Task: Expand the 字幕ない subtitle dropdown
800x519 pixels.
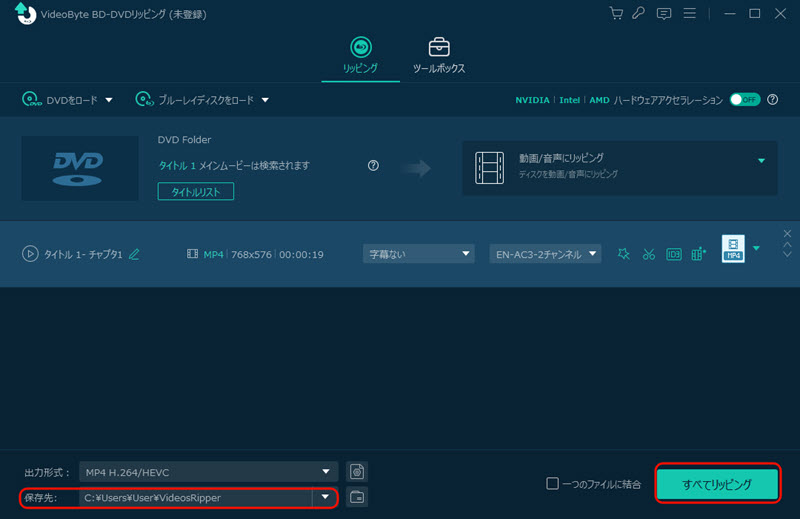Action: [x=418, y=254]
